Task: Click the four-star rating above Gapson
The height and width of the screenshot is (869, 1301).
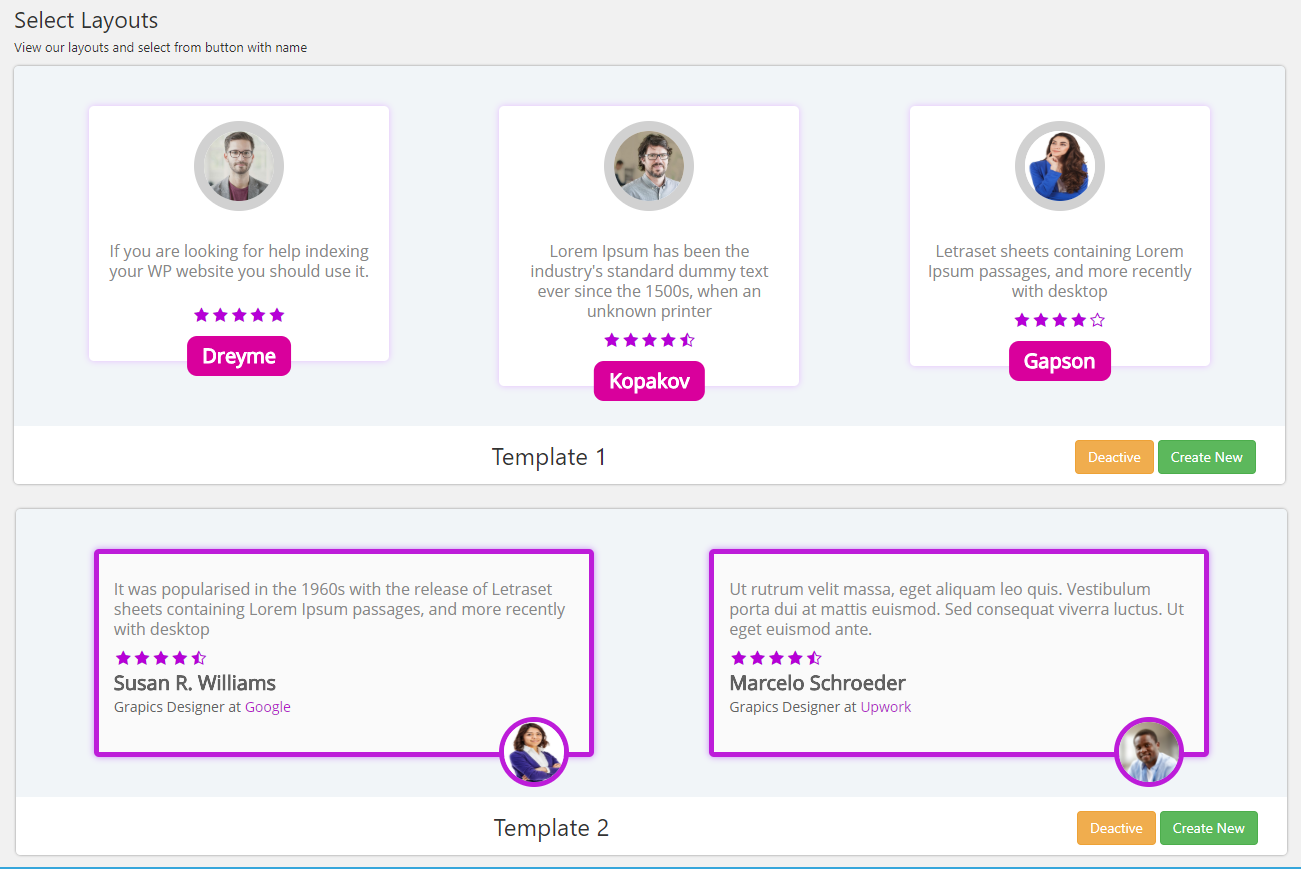Action: pos(1060,320)
